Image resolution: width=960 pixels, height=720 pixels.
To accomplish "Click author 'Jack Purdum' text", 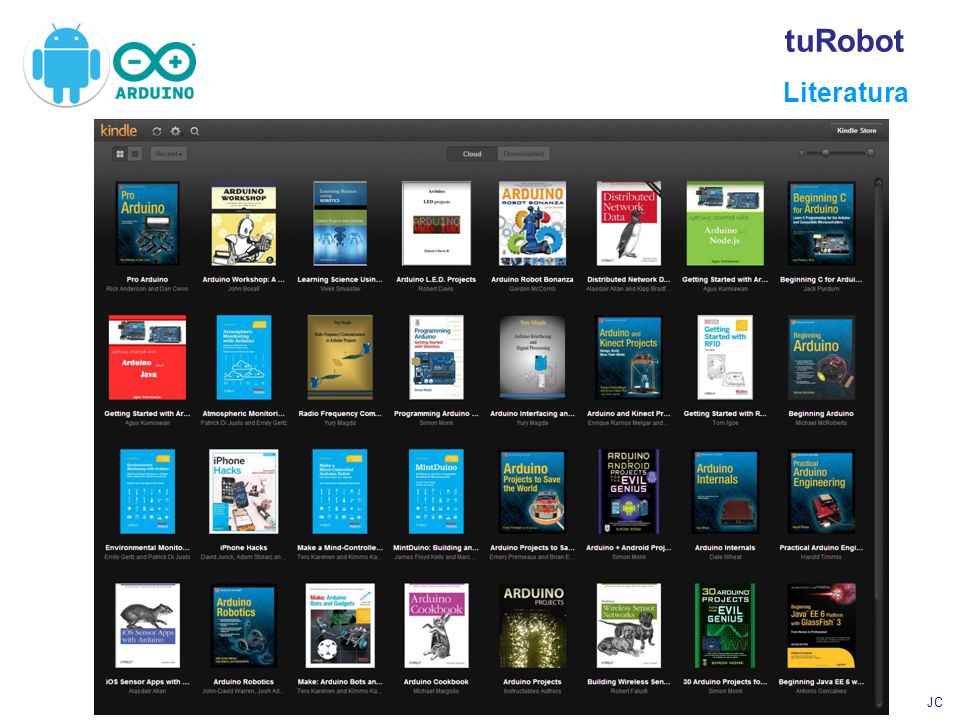I will click(x=821, y=289).
